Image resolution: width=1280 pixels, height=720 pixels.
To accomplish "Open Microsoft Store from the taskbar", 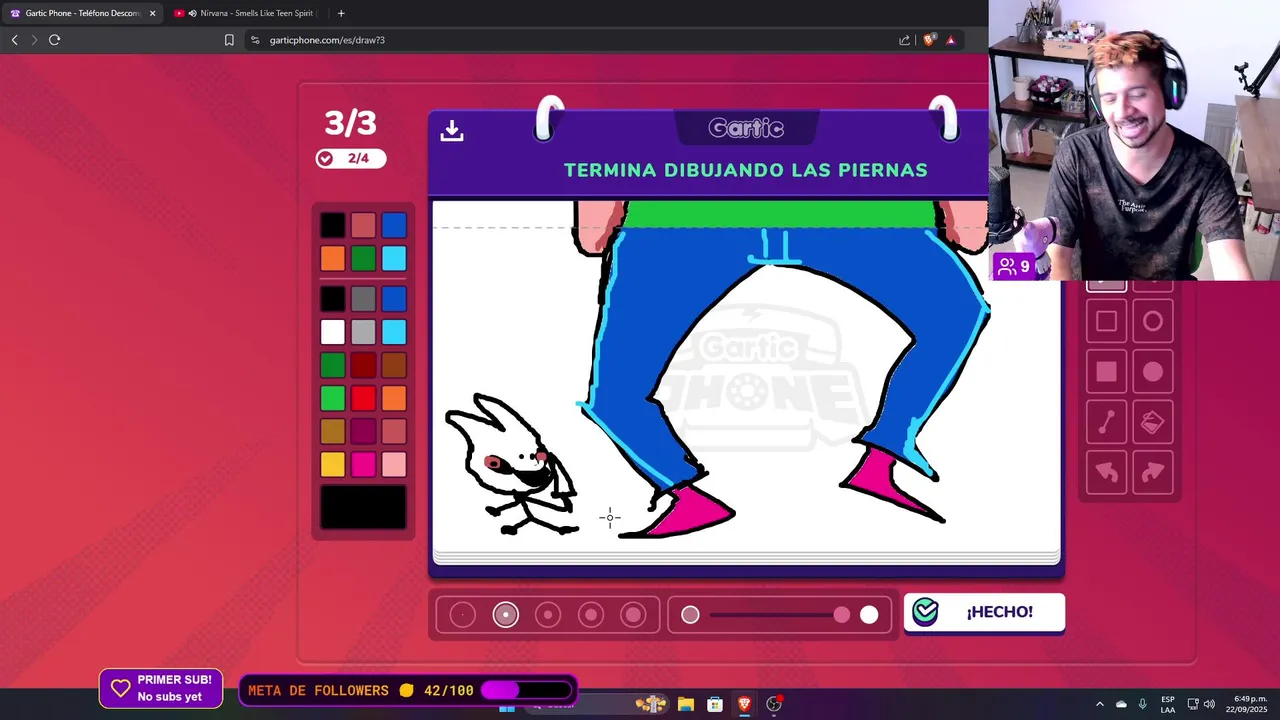I will 715,704.
